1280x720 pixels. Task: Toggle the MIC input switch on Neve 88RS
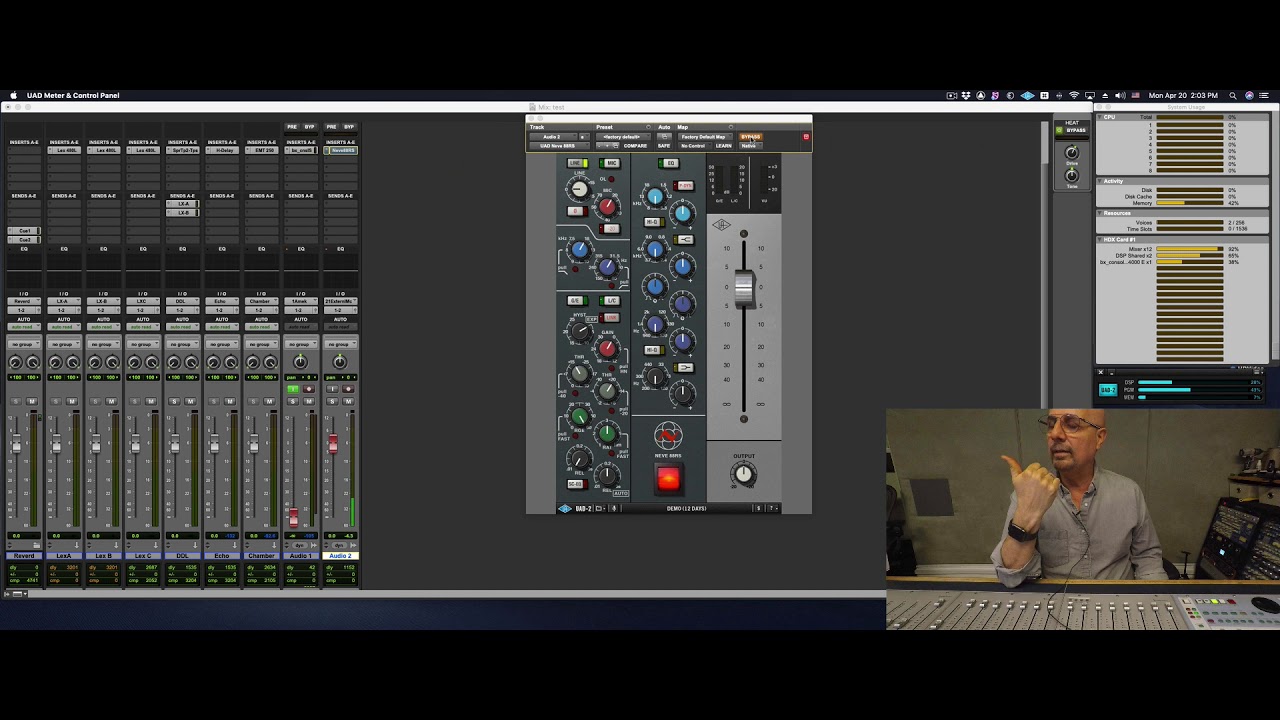point(610,163)
